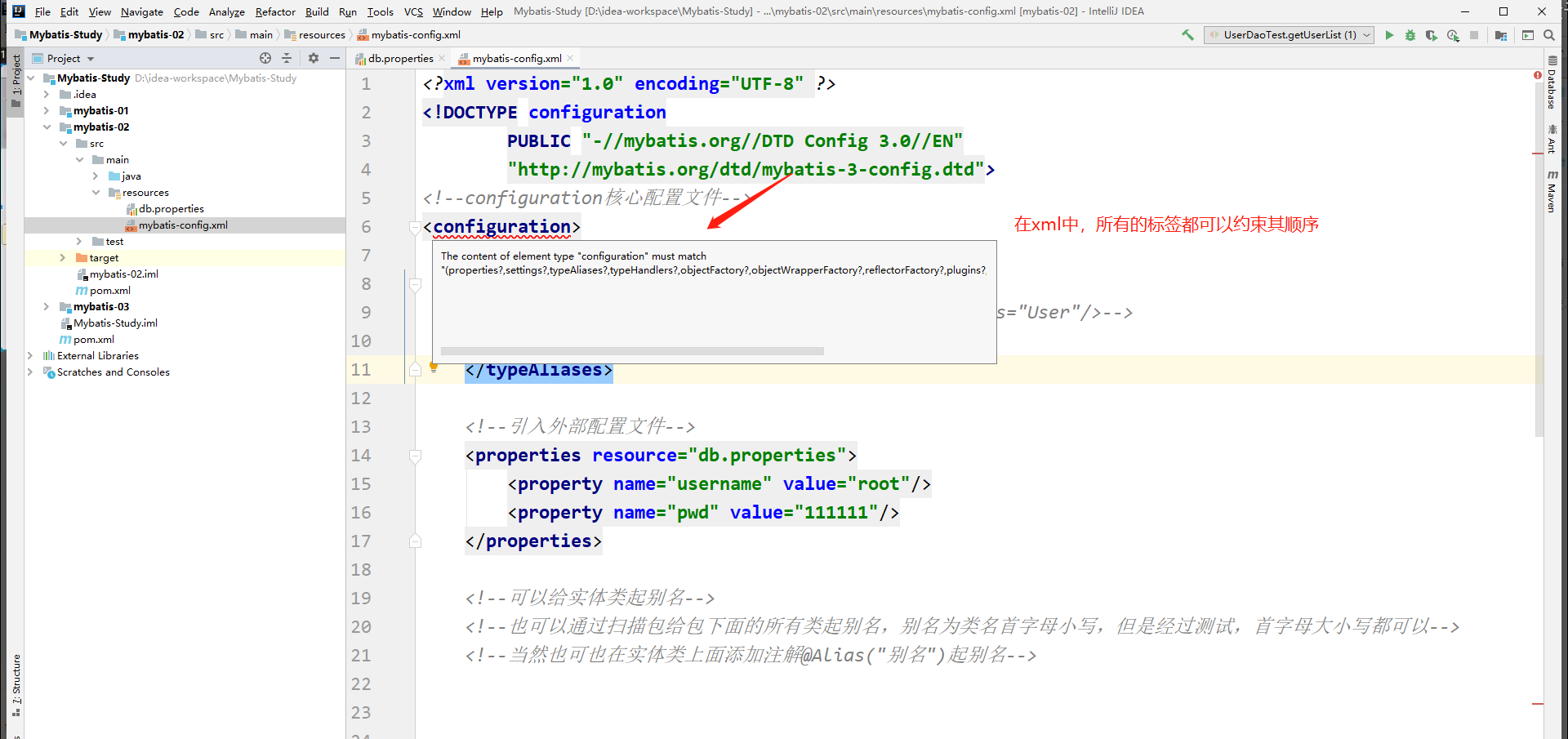Open Project view mode dropdown

tap(91, 59)
